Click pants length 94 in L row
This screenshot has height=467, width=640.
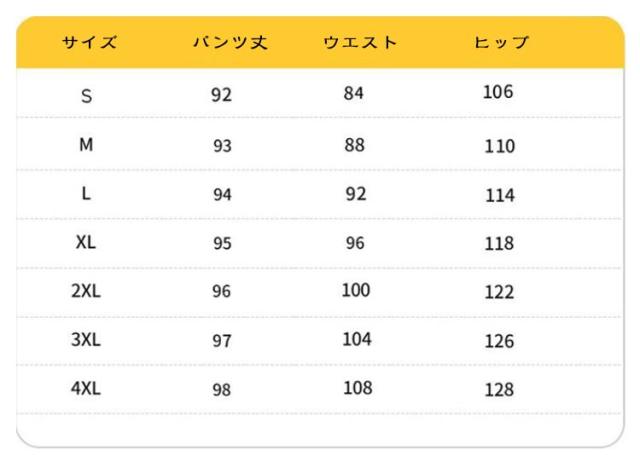click(222, 195)
